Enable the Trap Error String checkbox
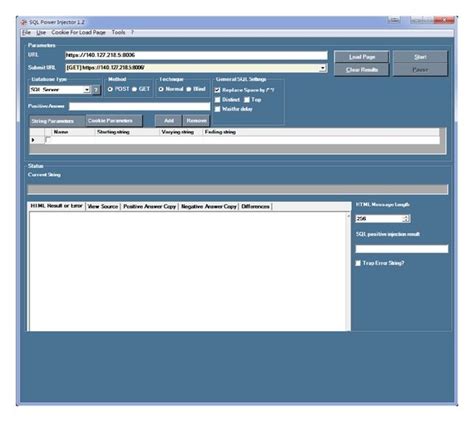 click(x=358, y=263)
